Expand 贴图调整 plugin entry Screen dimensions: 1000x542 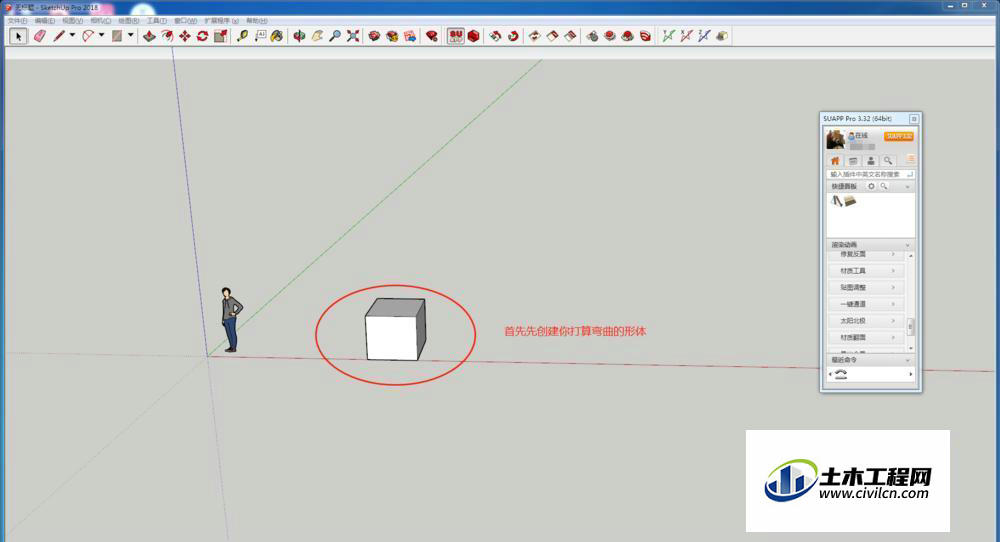[x=866, y=288]
